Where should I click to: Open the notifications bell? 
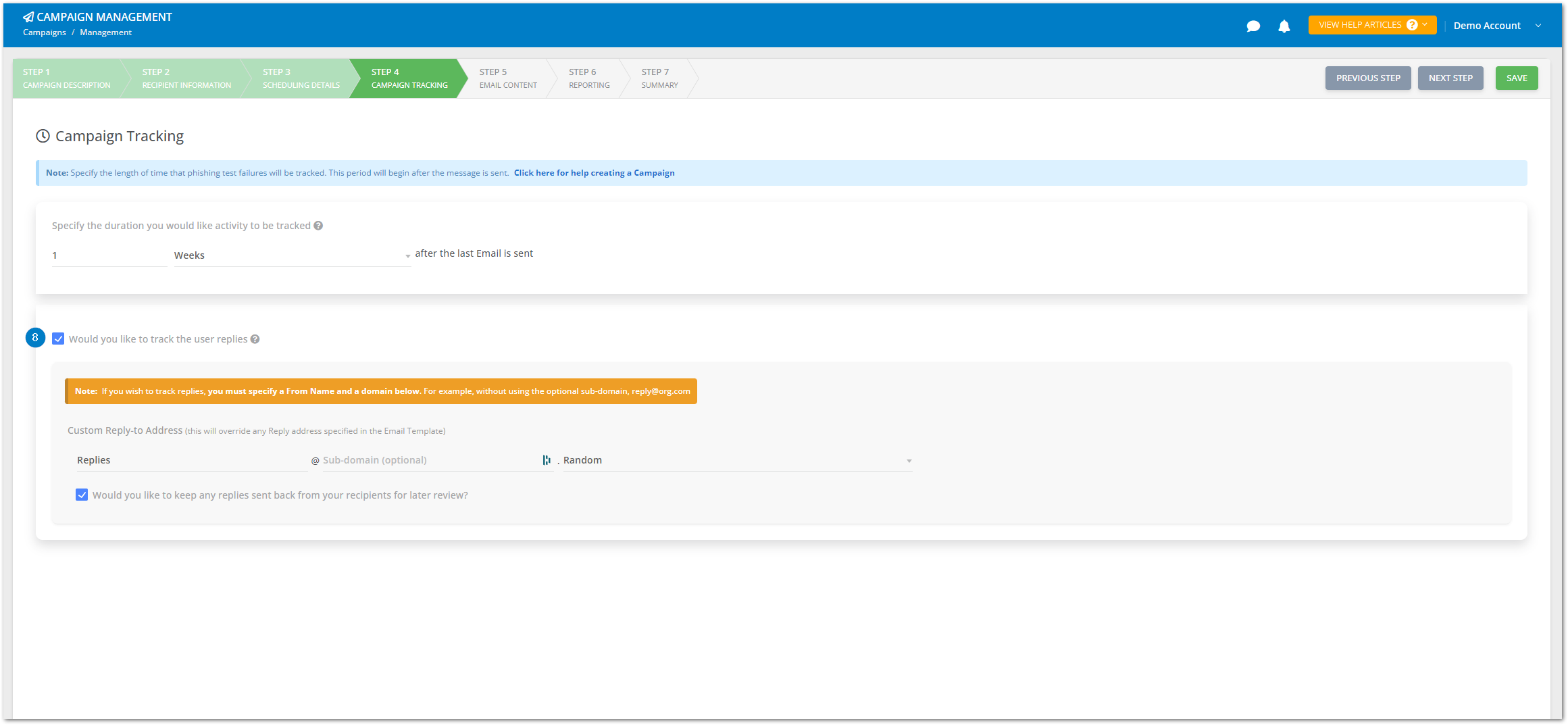click(x=1284, y=26)
